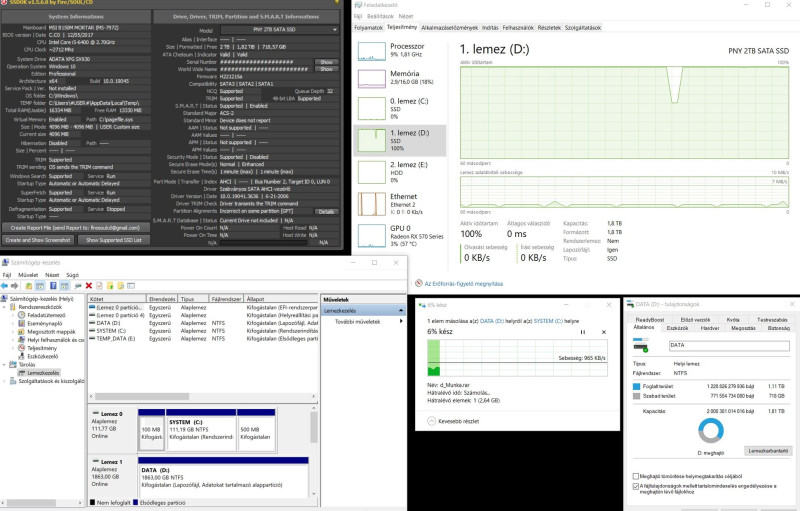Pause the file copy operation
Image resolution: width=800 pixels, height=511 pixels.
pos(583,332)
